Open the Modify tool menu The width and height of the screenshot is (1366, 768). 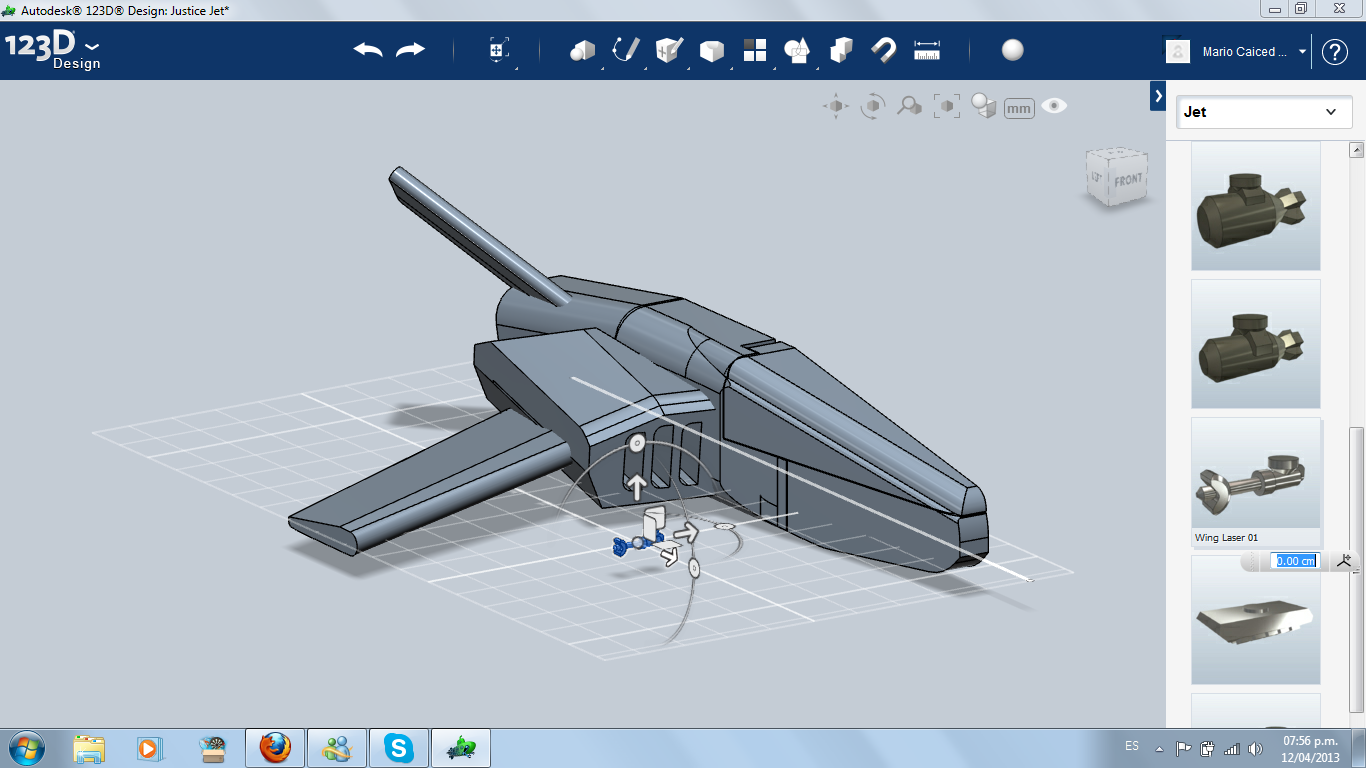(x=711, y=51)
